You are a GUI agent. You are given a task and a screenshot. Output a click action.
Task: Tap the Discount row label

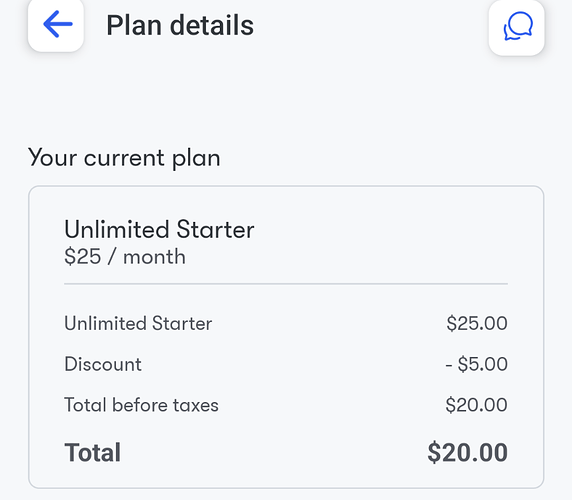(x=103, y=364)
